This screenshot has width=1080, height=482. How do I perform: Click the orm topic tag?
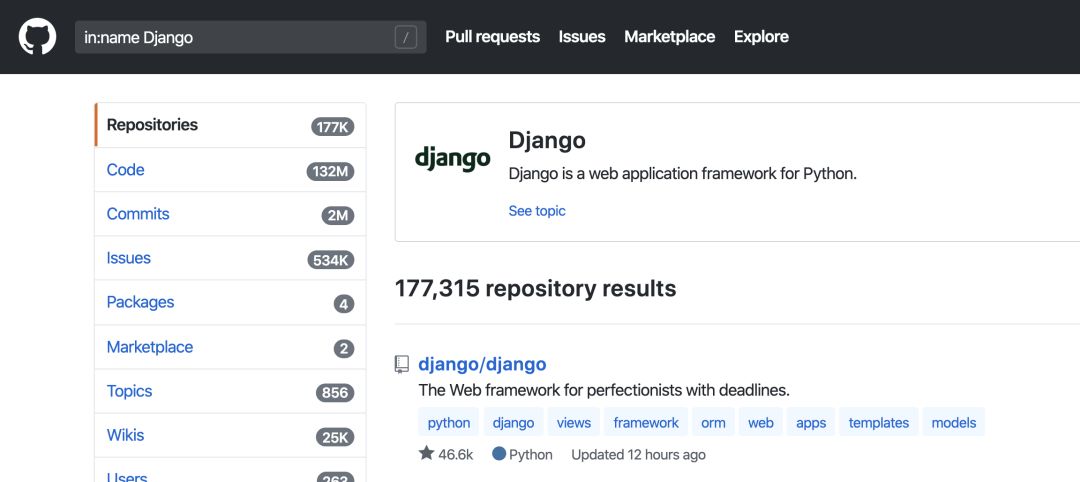point(713,422)
